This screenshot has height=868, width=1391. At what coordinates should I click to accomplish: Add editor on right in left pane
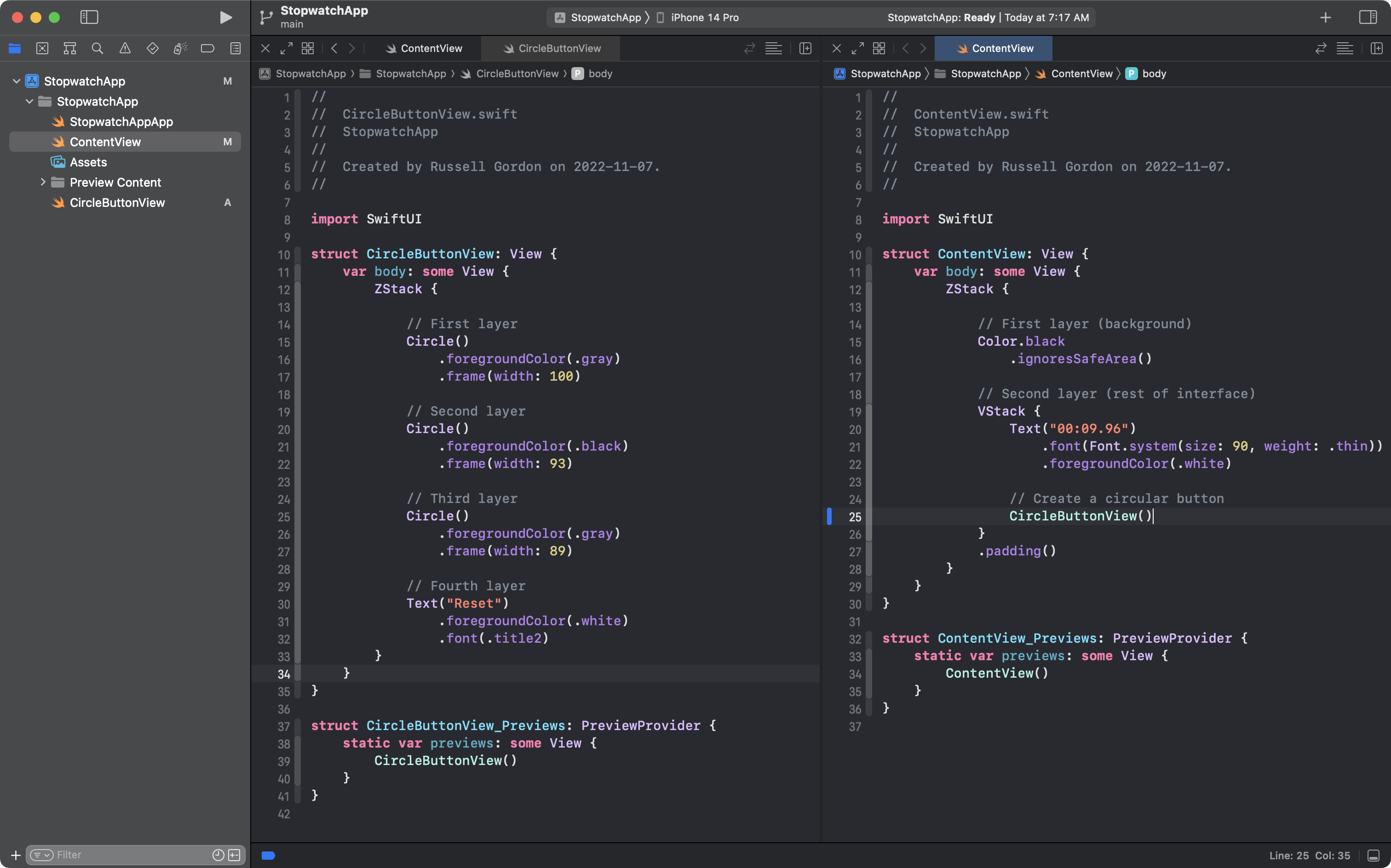[x=805, y=48]
